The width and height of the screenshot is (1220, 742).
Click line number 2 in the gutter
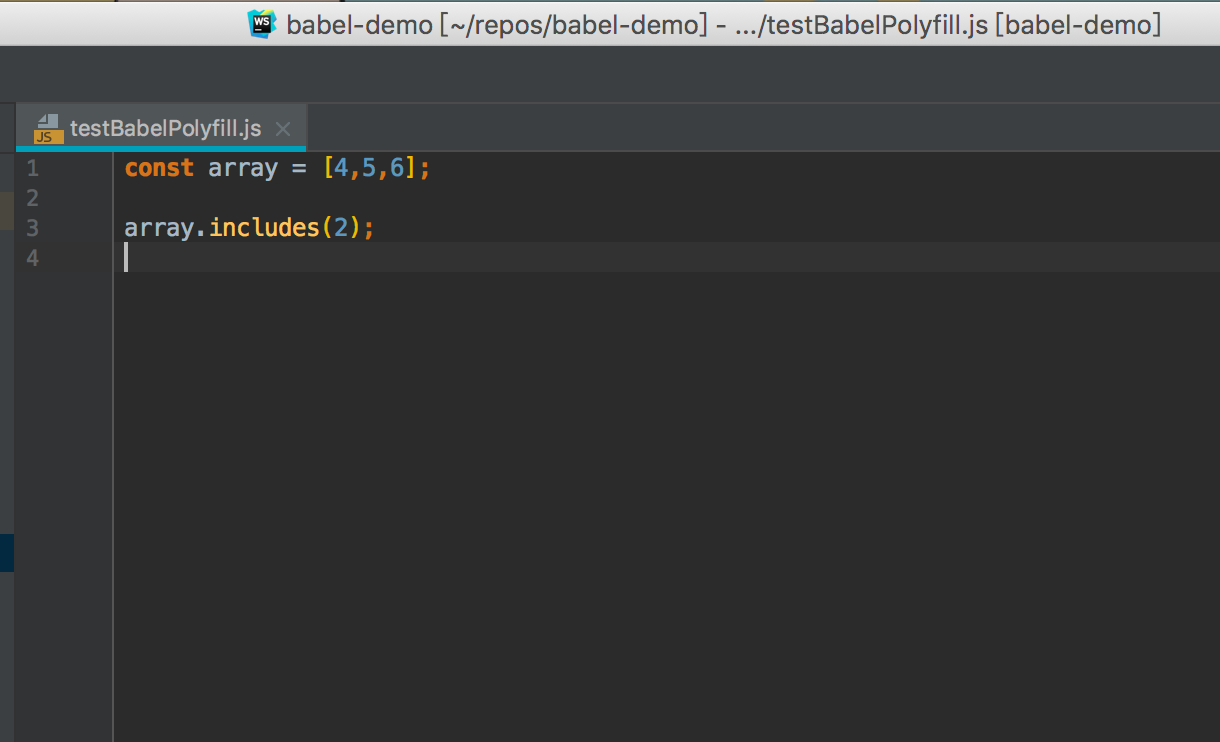pyautogui.click(x=33, y=198)
